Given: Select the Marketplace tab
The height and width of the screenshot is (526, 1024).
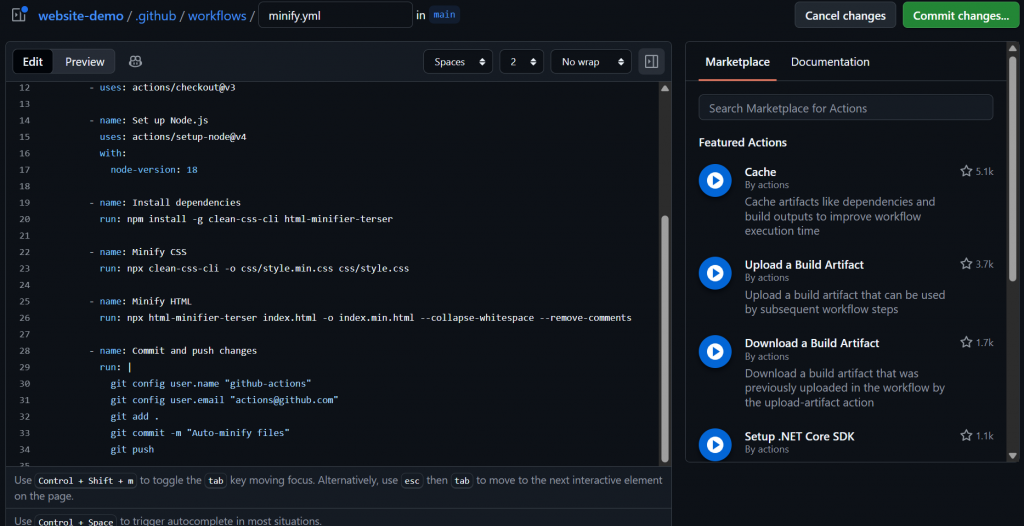Looking at the screenshot, I should click(737, 62).
